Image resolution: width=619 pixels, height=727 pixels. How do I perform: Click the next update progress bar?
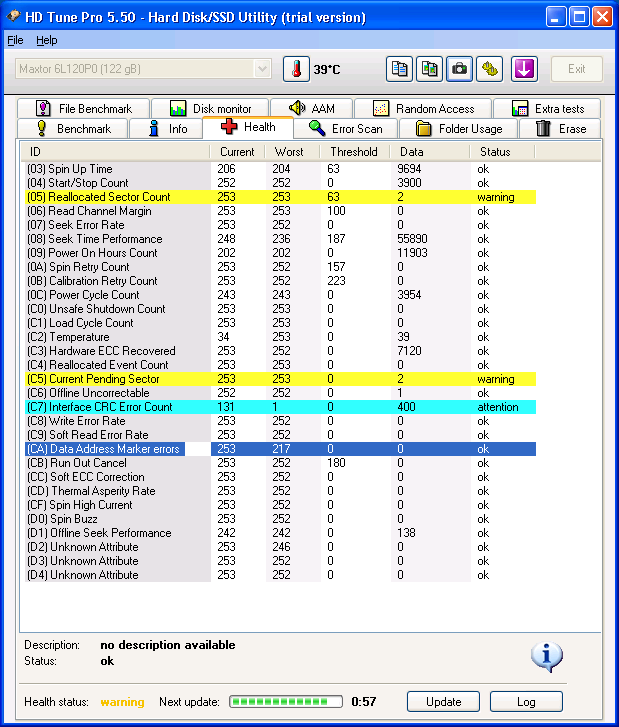click(x=286, y=702)
